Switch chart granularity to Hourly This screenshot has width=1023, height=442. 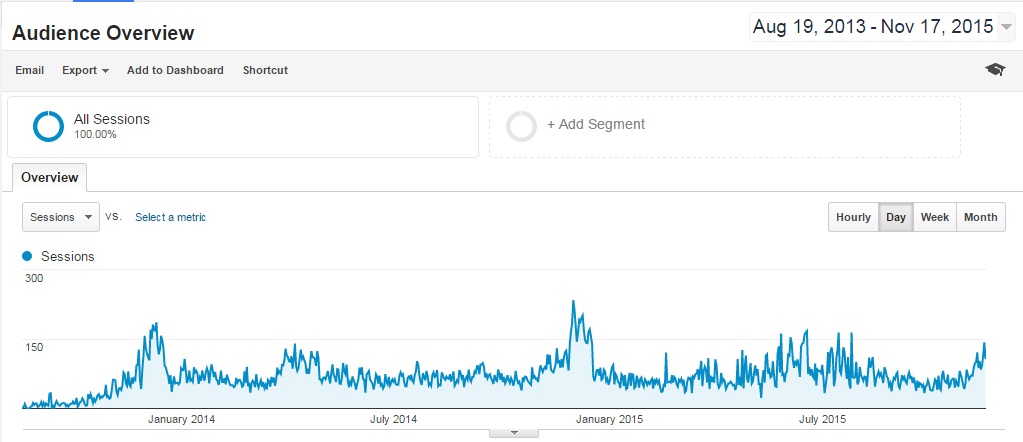pos(853,217)
